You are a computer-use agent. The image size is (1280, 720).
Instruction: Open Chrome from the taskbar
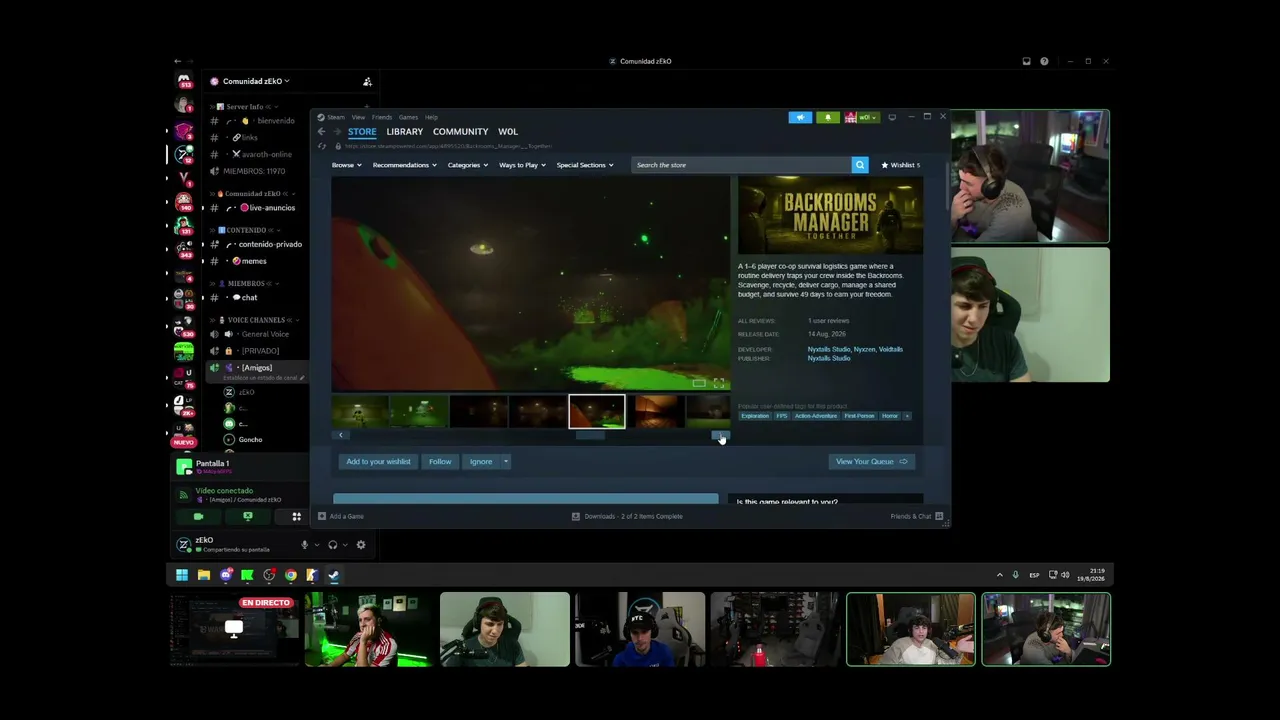291,575
